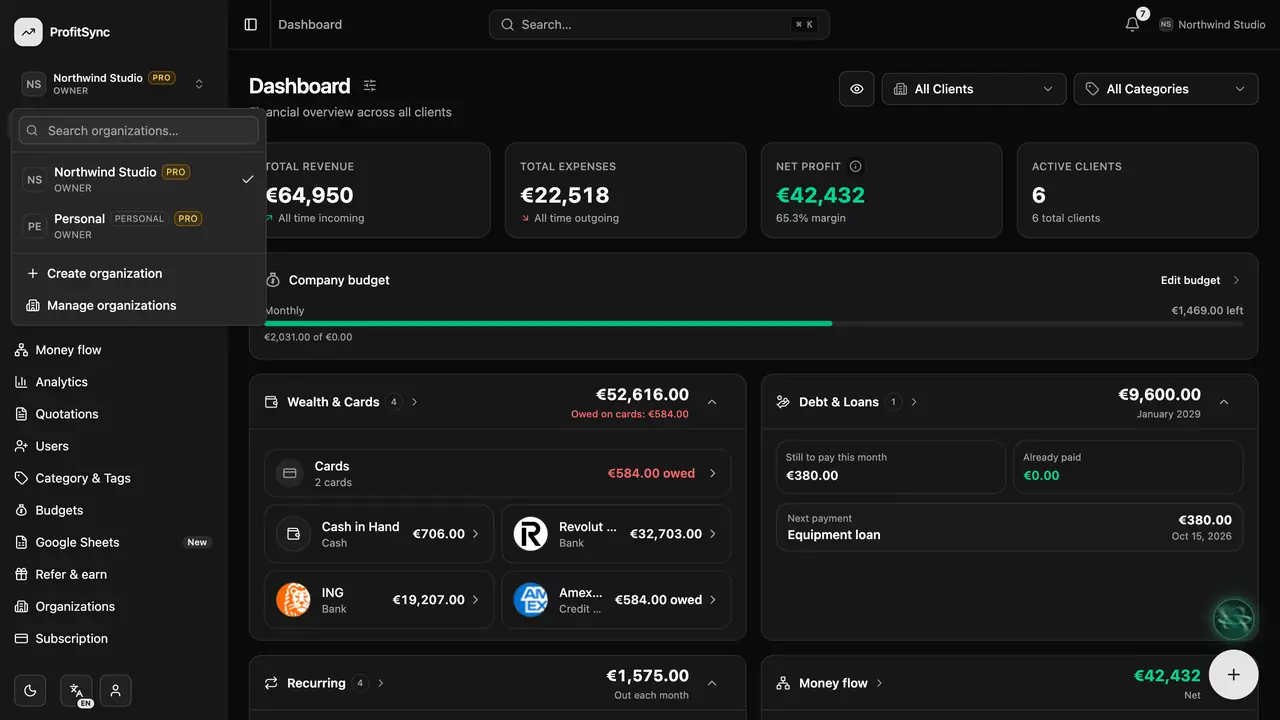This screenshot has height=720, width=1280.
Task: Toggle dark mode moon button
Action: point(30,690)
